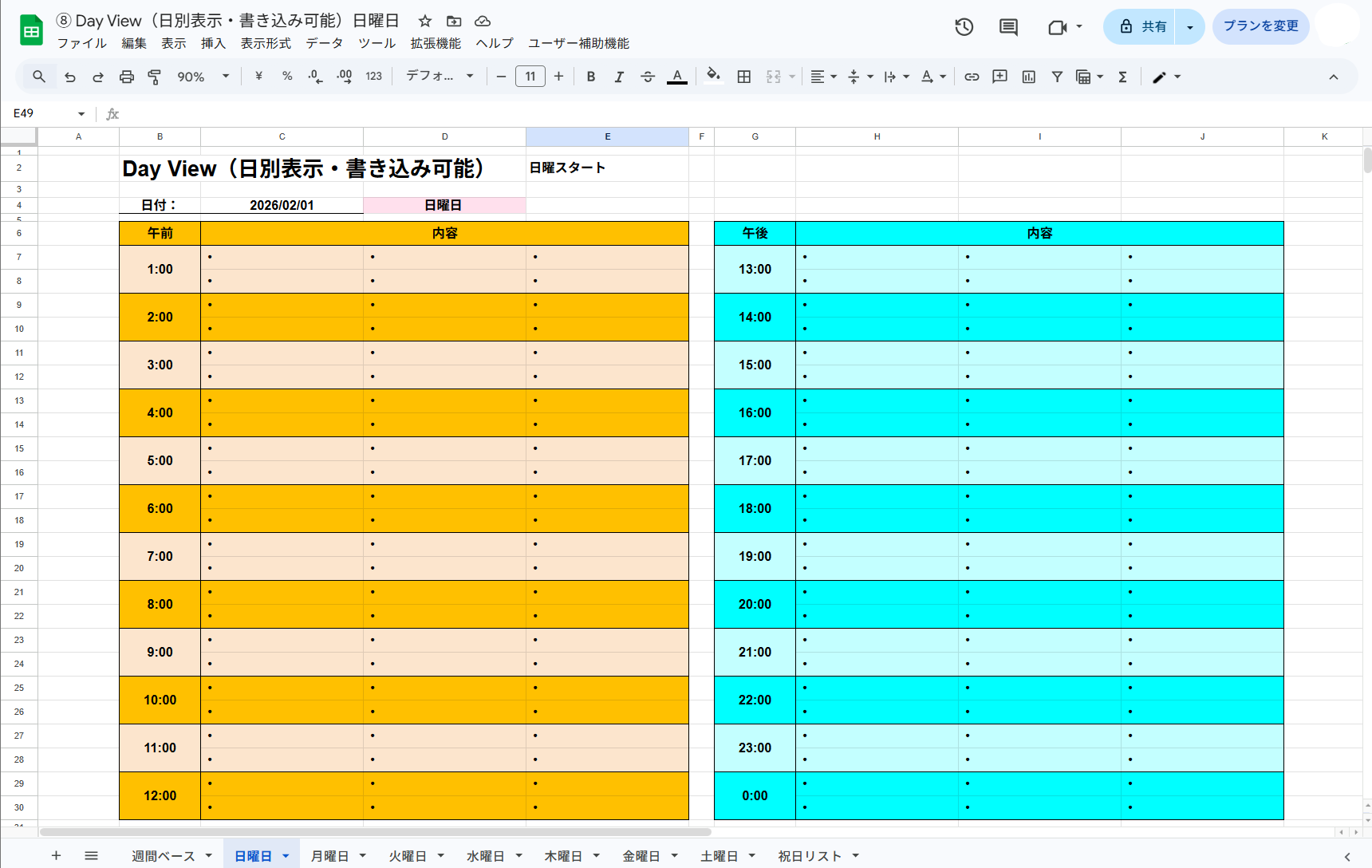The width and height of the screenshot is (1372, 868).
Task: Select the Print icon
Action: point(127,77)
